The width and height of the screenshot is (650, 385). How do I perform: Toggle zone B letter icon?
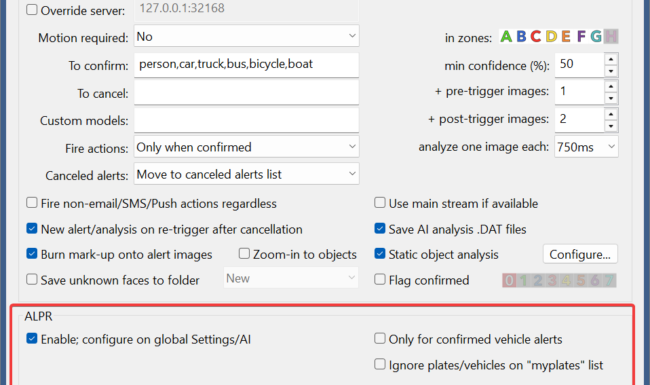click(x=521, y=36)
